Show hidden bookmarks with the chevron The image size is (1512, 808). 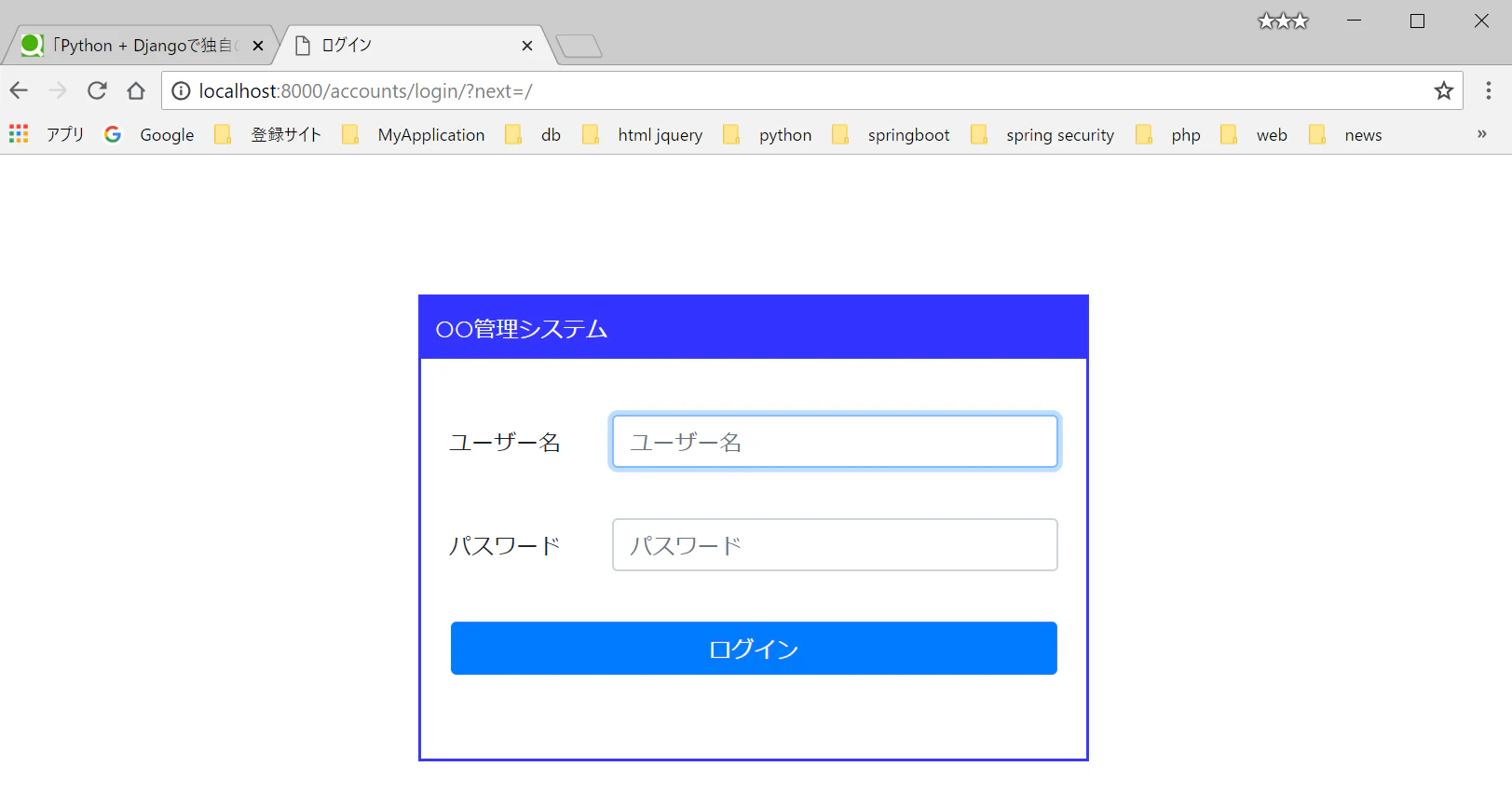(1481, 134)
